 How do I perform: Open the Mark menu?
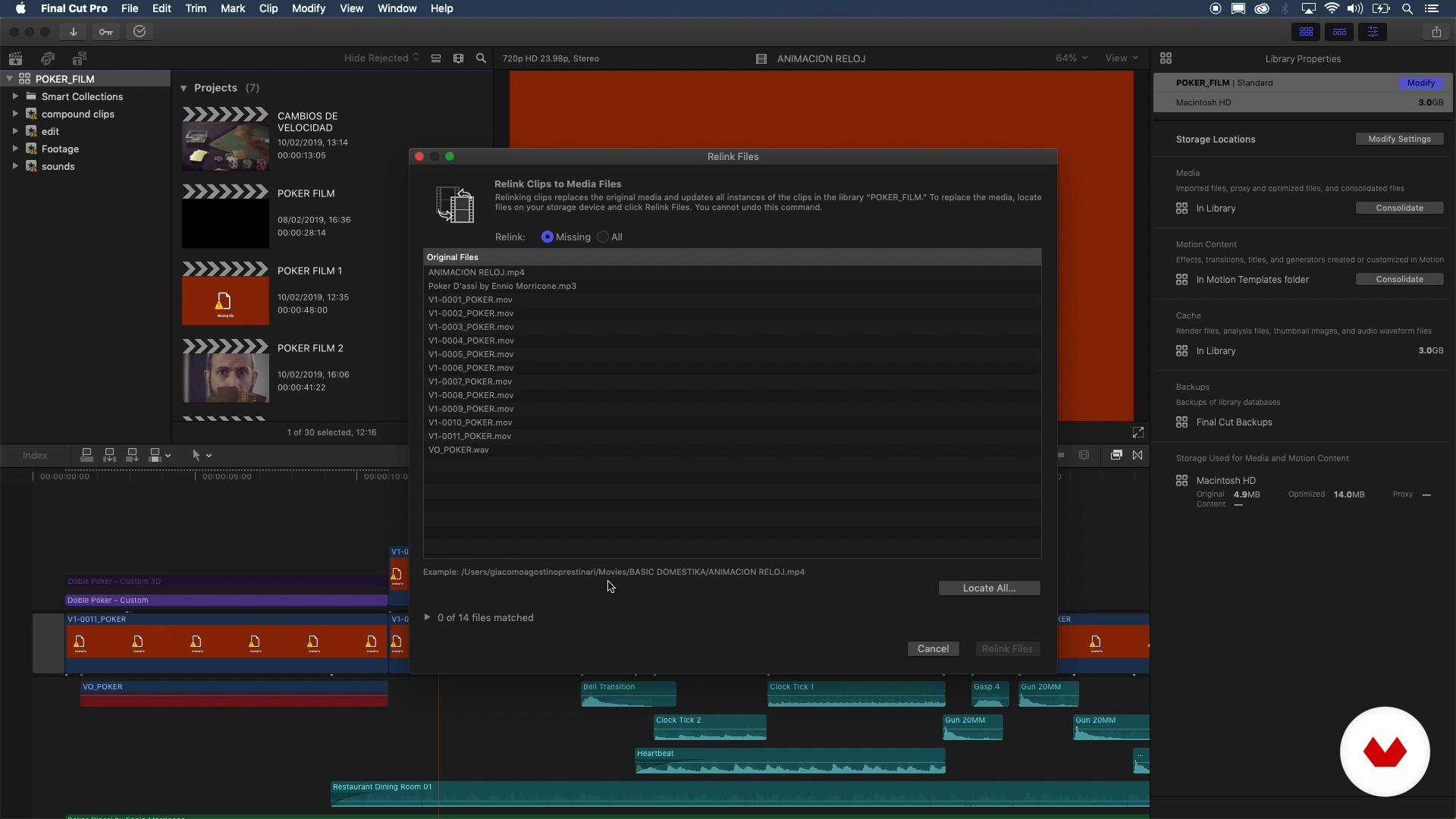[233, 8]
